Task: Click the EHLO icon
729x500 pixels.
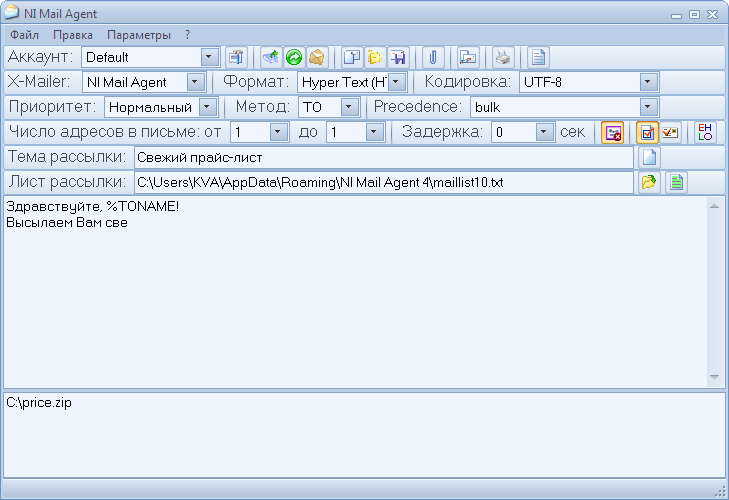Action: tap(705, 133)
